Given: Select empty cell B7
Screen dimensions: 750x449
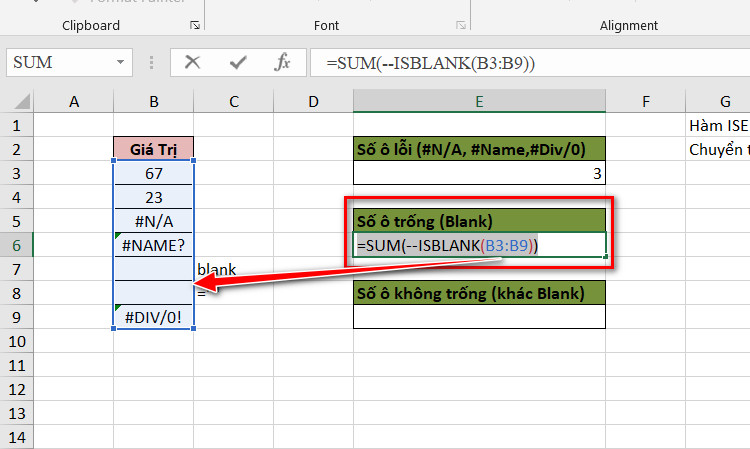Looking at the screenshot, I should point(154,269).
